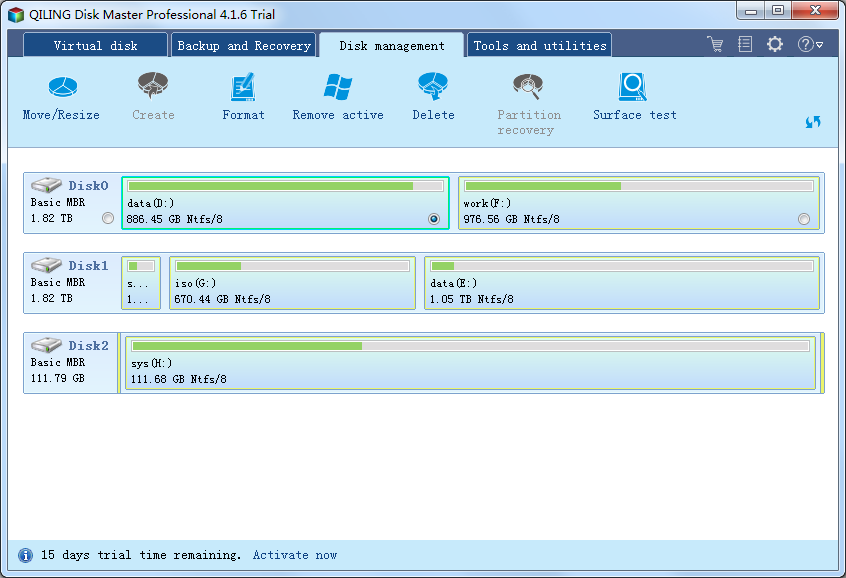The width and height of the screenshot is (846, 578).
Task: Switch to the Virtual disk tab
Action: 95,45
